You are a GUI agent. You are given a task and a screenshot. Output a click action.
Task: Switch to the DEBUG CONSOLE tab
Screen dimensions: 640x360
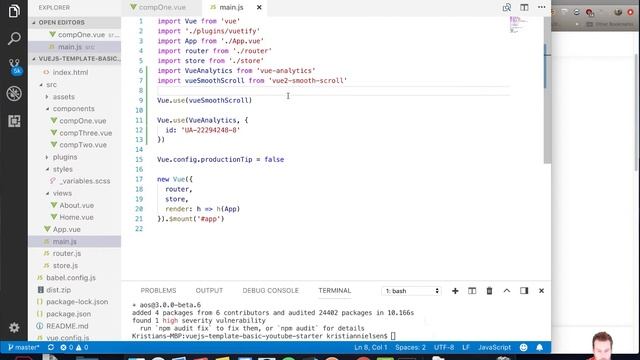(271, 291)
